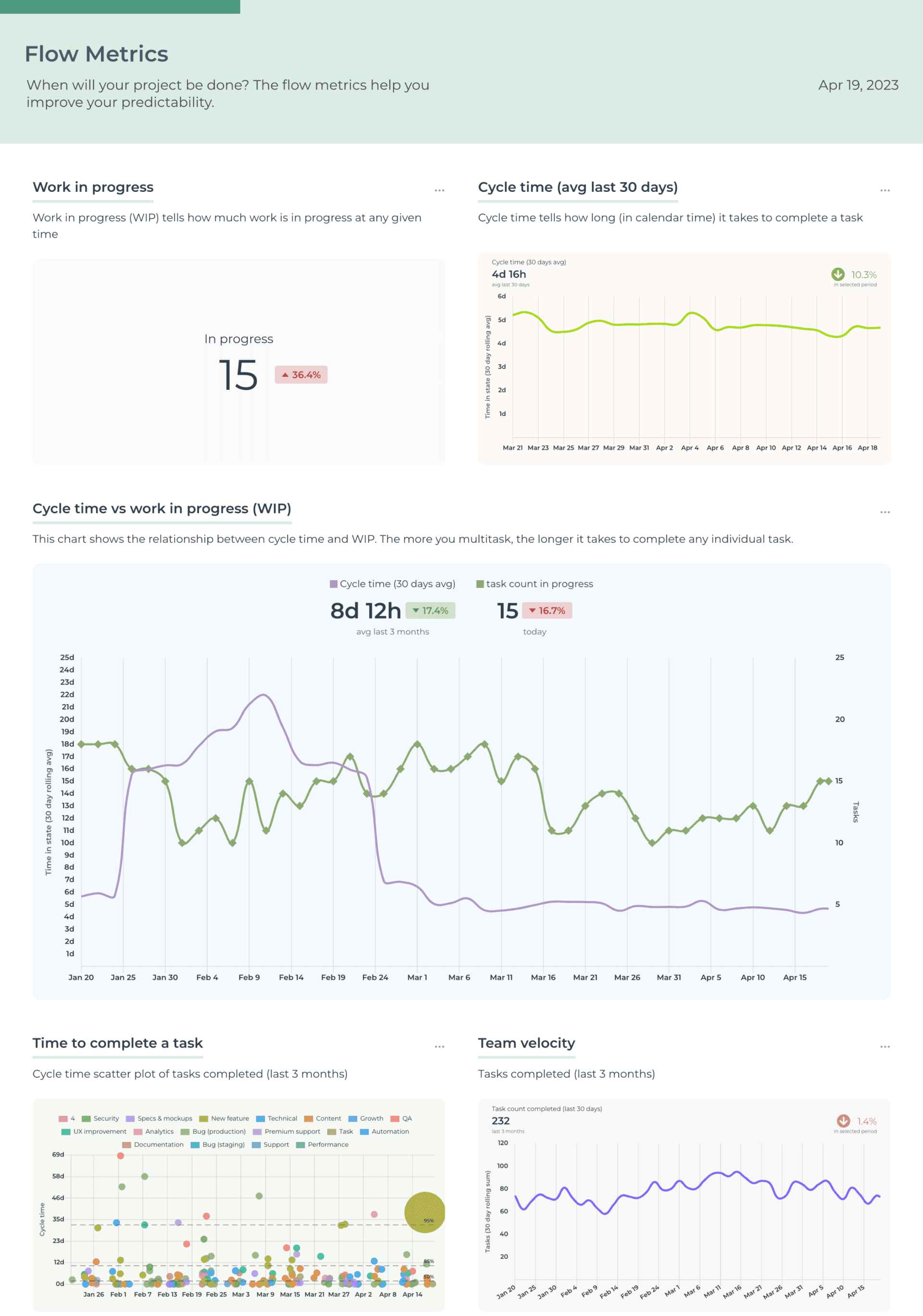Screen dimensions: 923x1316
Task: Open the Cycle time chart's three-dot menu
Action: click(885, 190)
